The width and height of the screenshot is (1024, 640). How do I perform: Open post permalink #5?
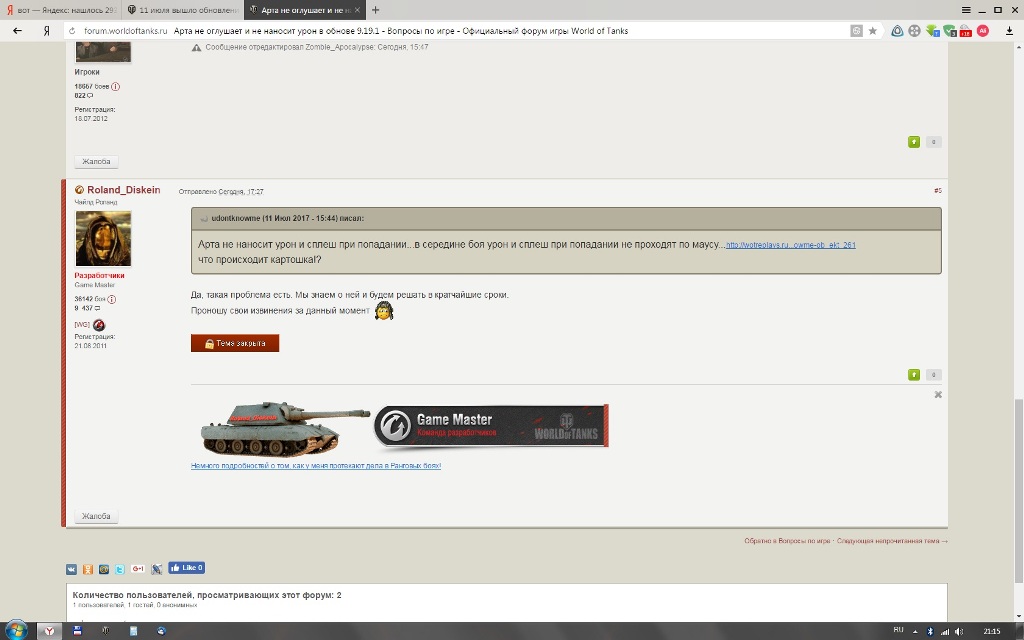pyautogui.click(x=938, y=191)
